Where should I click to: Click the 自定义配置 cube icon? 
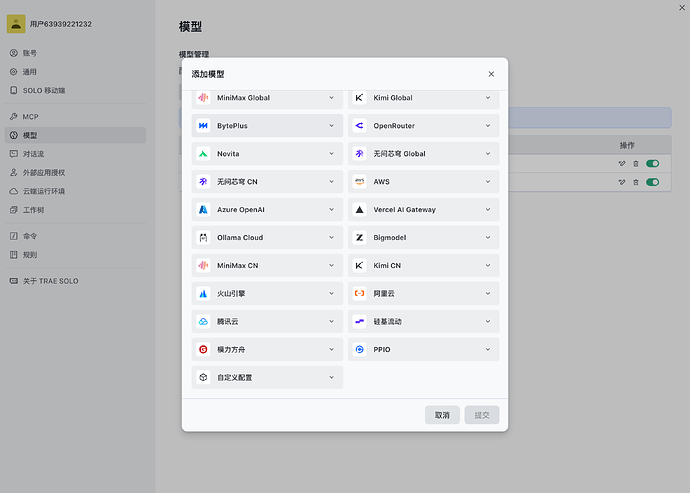(203, 377)
